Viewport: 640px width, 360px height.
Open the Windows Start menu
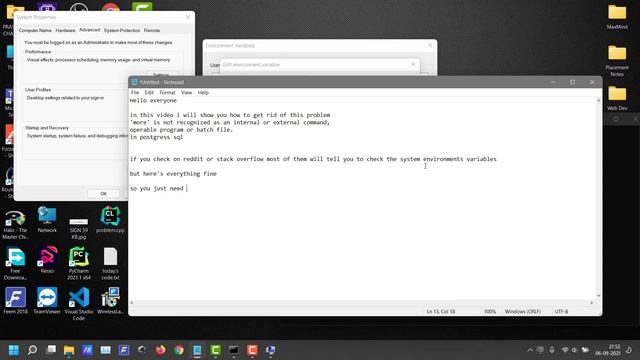pyautogui.click(x=14, y=350)
